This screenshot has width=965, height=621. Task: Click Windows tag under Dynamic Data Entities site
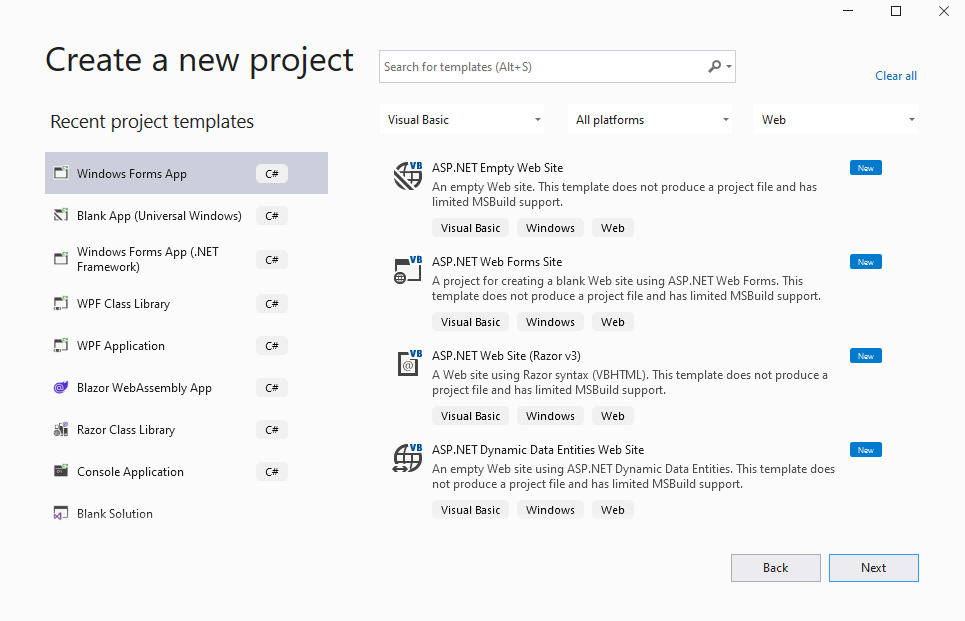[550, 510]
